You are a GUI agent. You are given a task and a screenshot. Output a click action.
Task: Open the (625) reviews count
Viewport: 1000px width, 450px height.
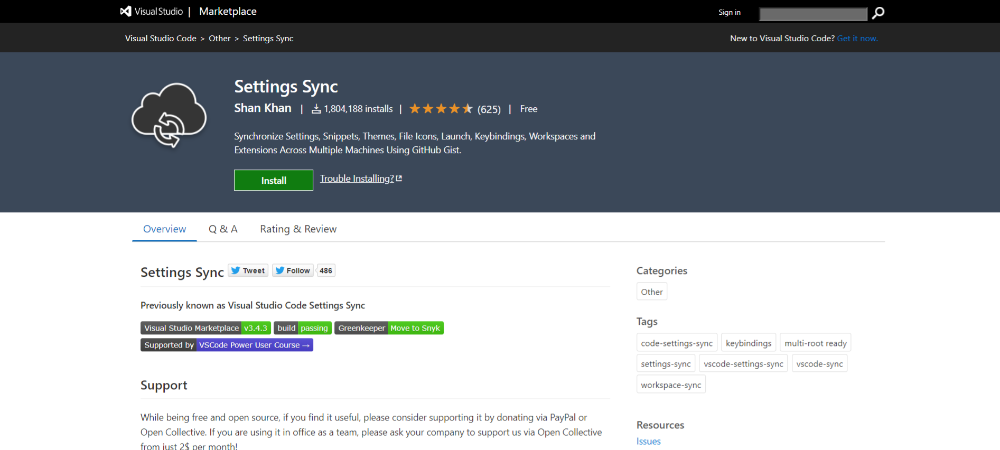pyautogui.click(x=489, y=109)
